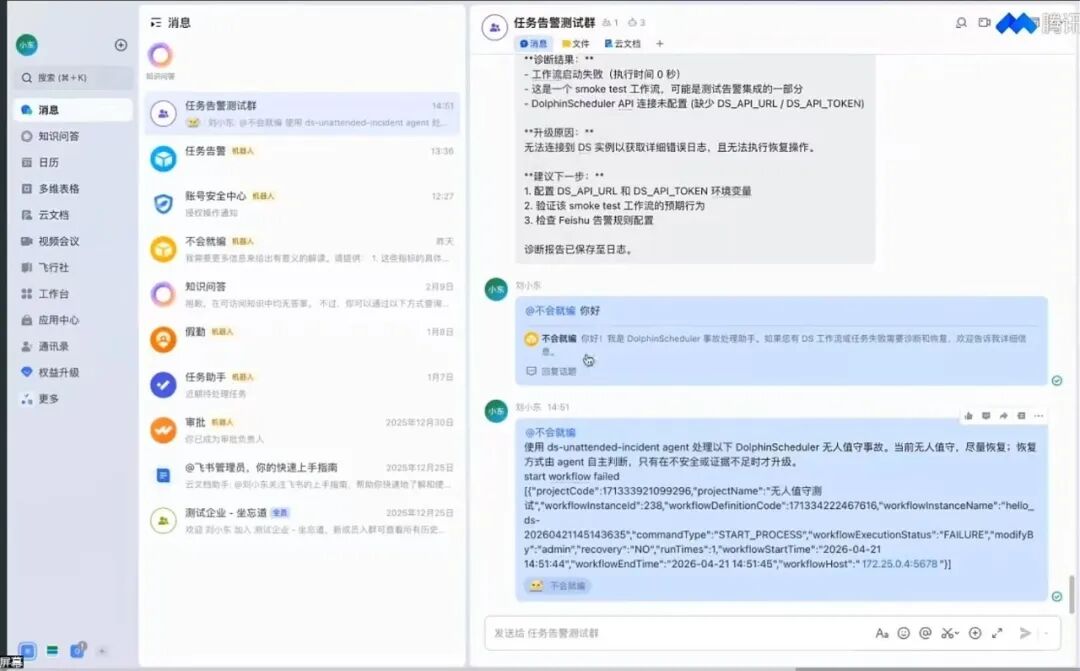The width and height of the screenshot is (1080, 671).
Task: Click the @不会就编 mention in 14:51 message
Action: click(550, 433)
